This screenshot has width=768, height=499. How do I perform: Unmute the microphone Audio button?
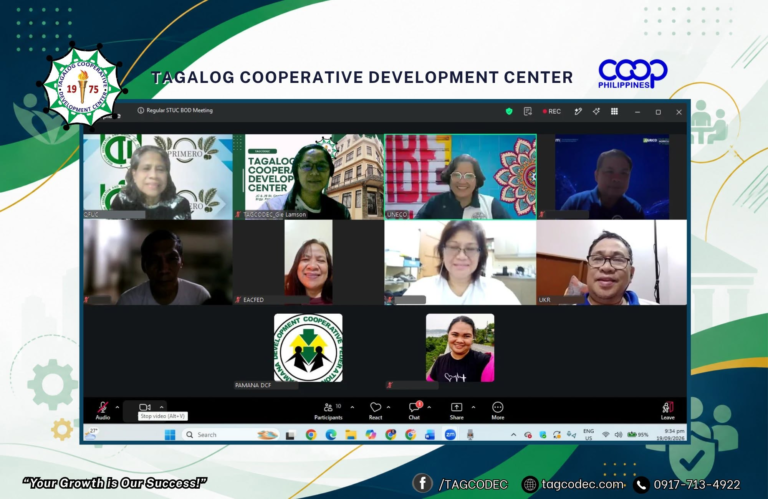pyautogui.click(x=103, y=410)
